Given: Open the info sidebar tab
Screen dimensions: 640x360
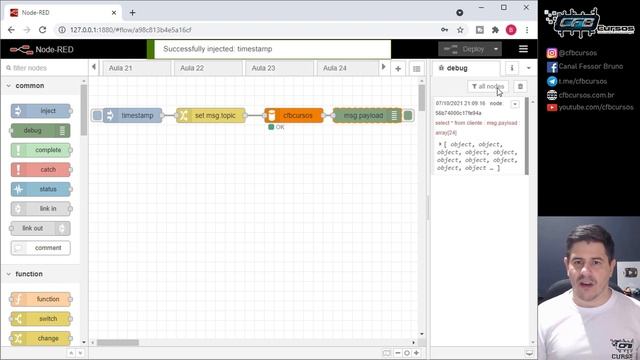Looking at the screenshot, I should tap(512, 68).
